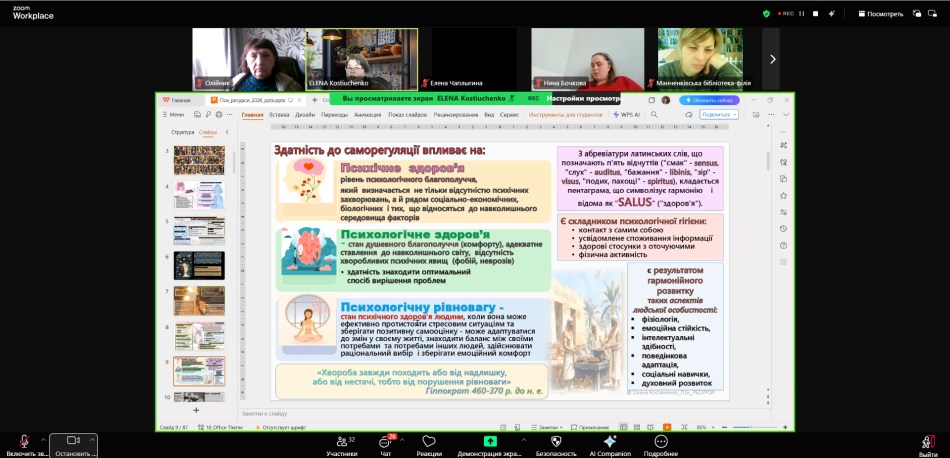Expand video options arrow next to camera
Viewport: 950px width, 458px height.
click(x=92, y=439)
